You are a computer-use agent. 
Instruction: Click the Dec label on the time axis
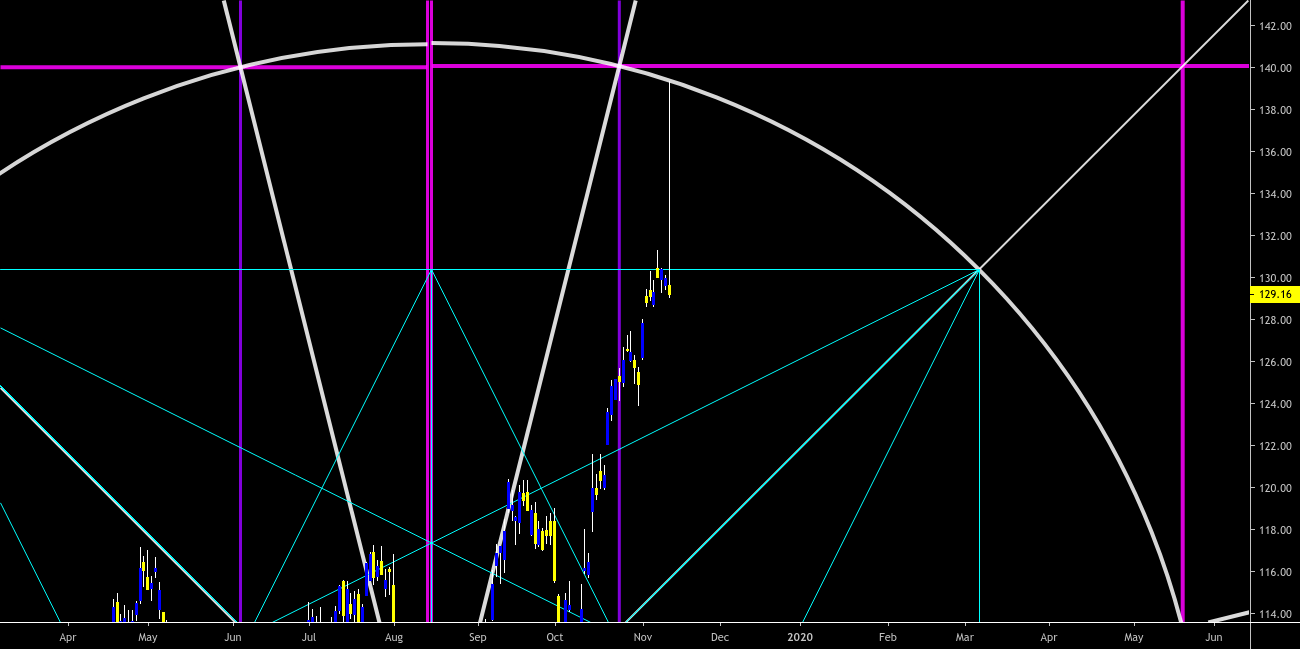tap(719, 637)
